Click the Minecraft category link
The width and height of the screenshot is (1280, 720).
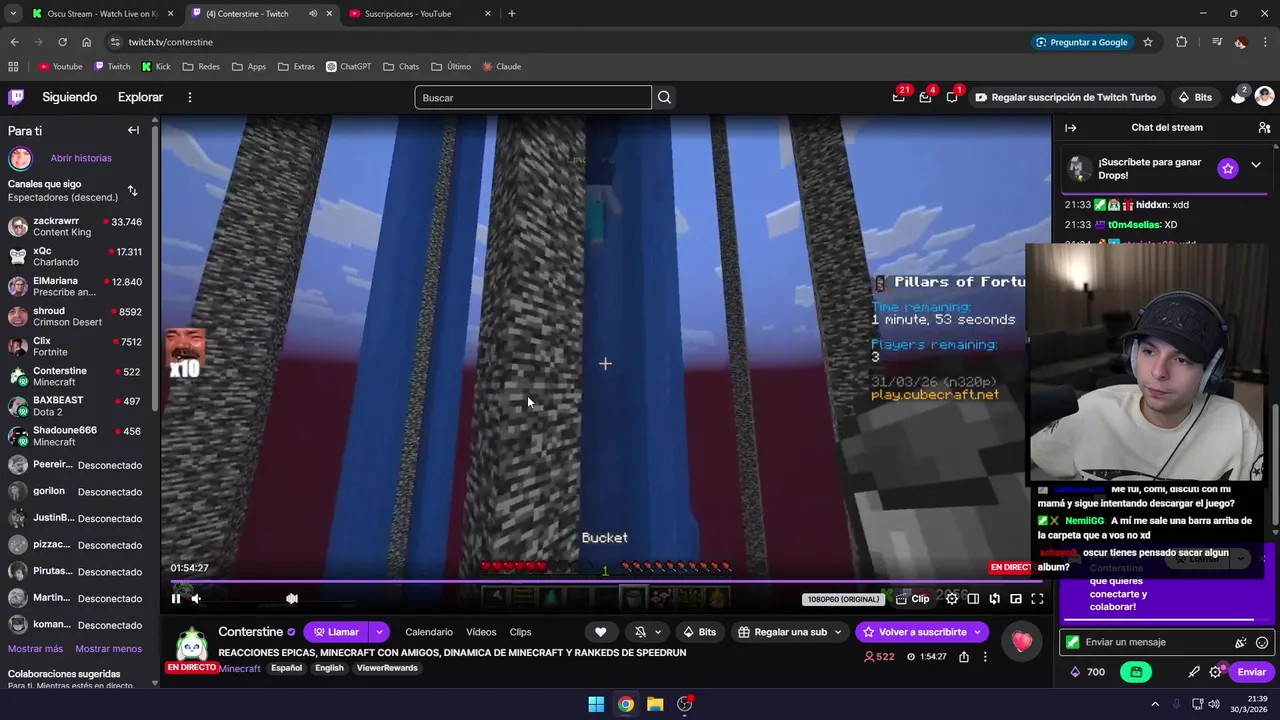coord(240,668)
